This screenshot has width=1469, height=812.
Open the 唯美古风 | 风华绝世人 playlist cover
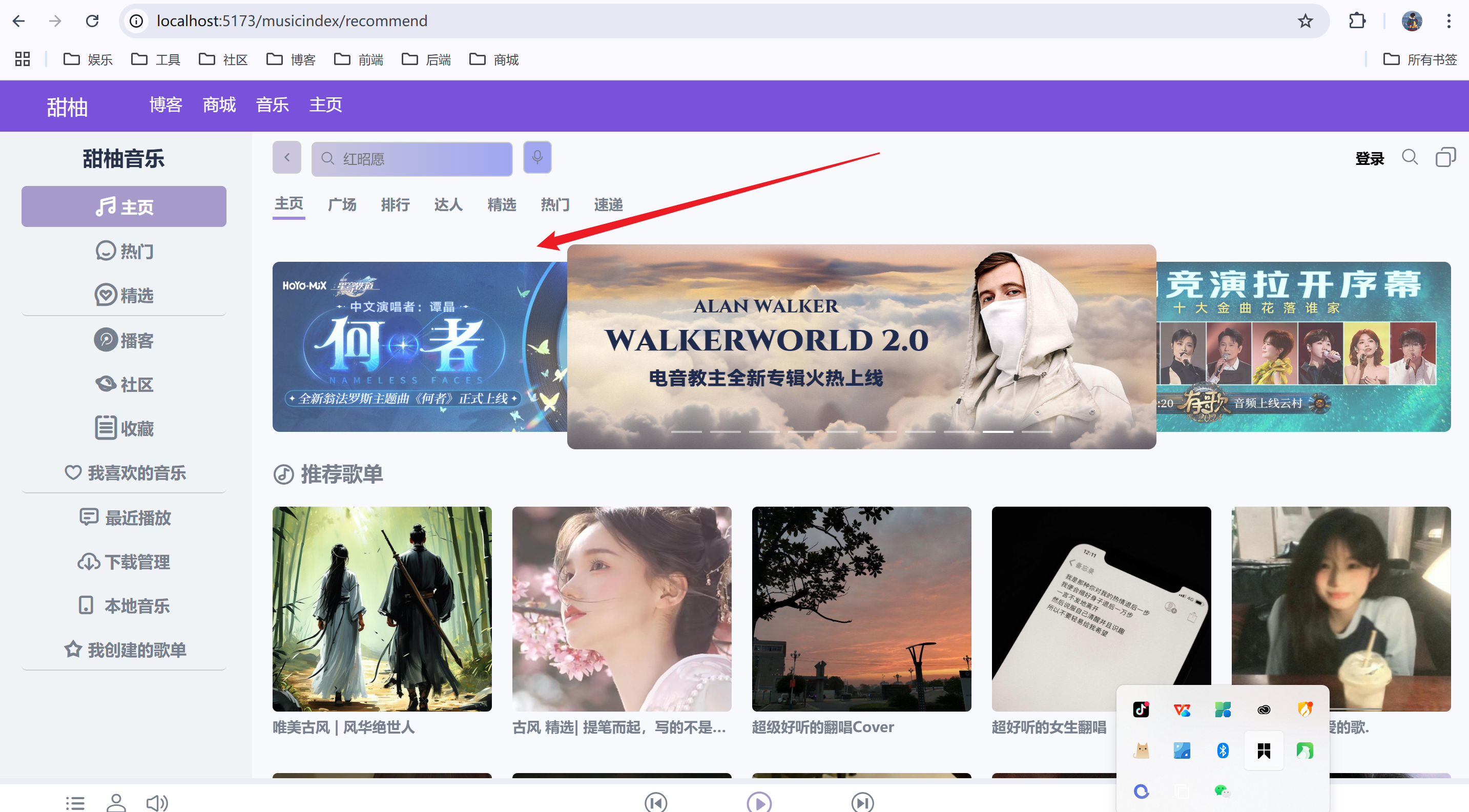(x=382, y=609)
